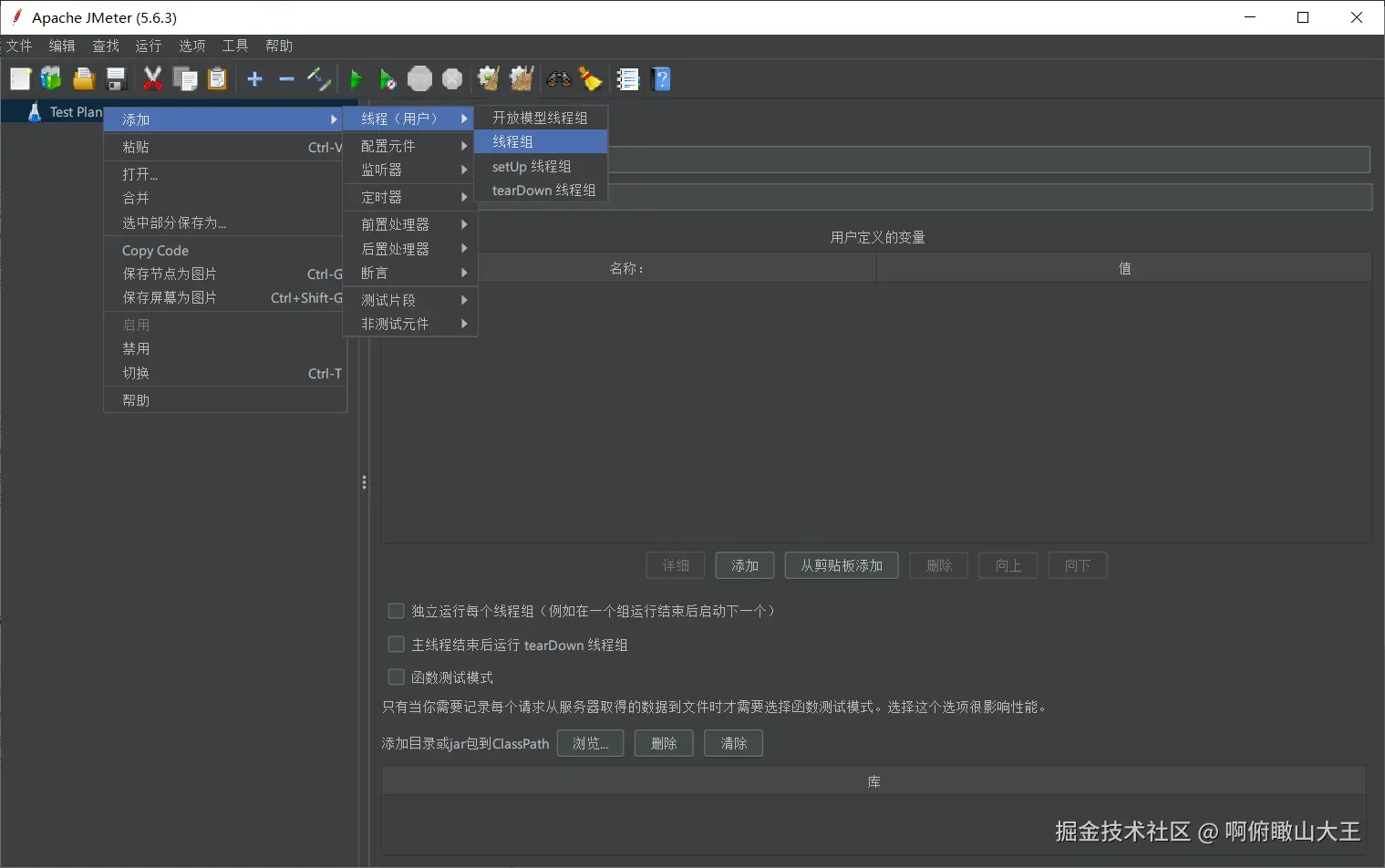
Task: Click the Paste clipboard icon
Action: (x=217, y=79)
